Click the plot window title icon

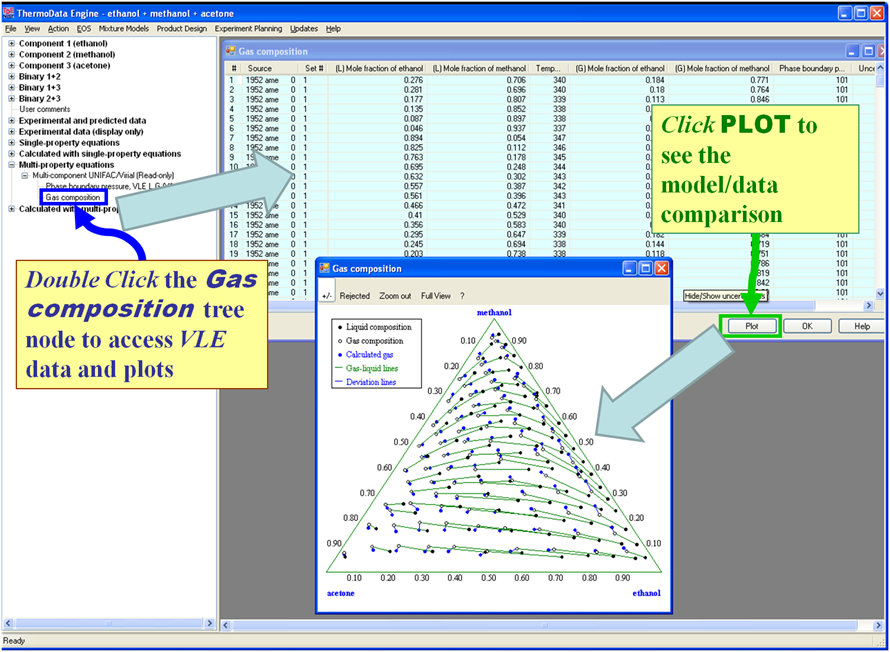point(325,268)
